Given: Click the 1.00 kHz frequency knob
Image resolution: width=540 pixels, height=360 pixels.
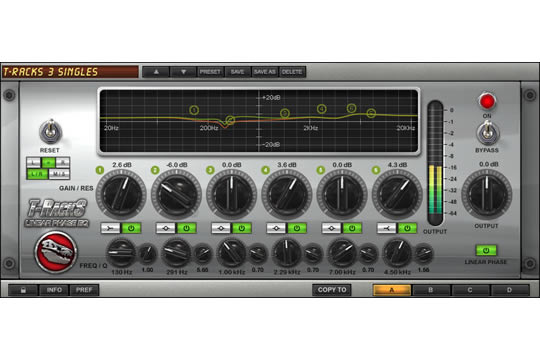Looking at the screenshot, I should click(231, 253).
